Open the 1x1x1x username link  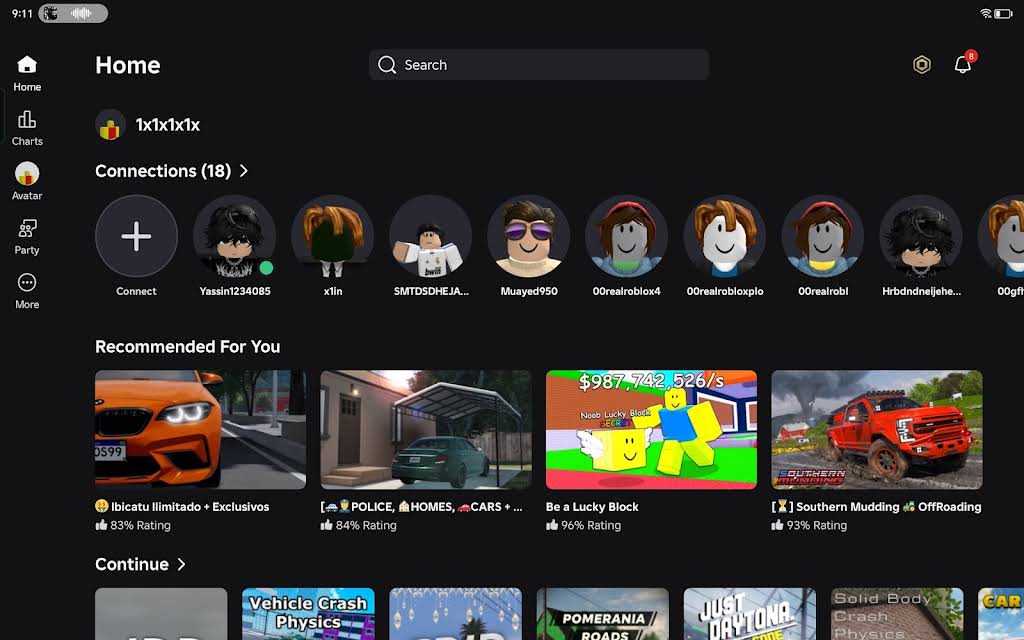(167, 125)
